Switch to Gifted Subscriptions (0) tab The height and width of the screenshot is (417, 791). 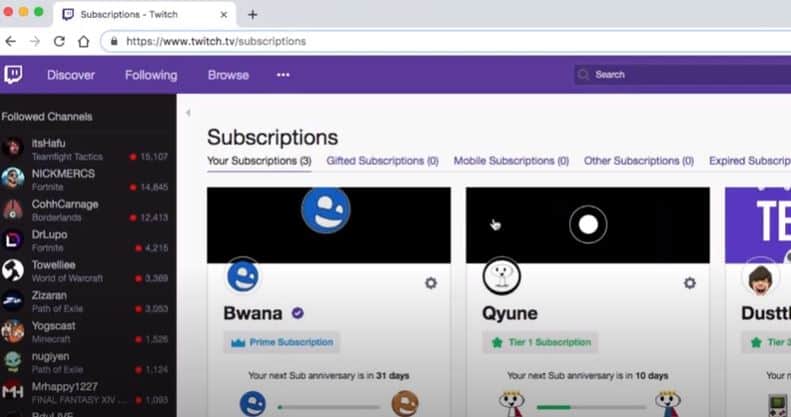382,161
